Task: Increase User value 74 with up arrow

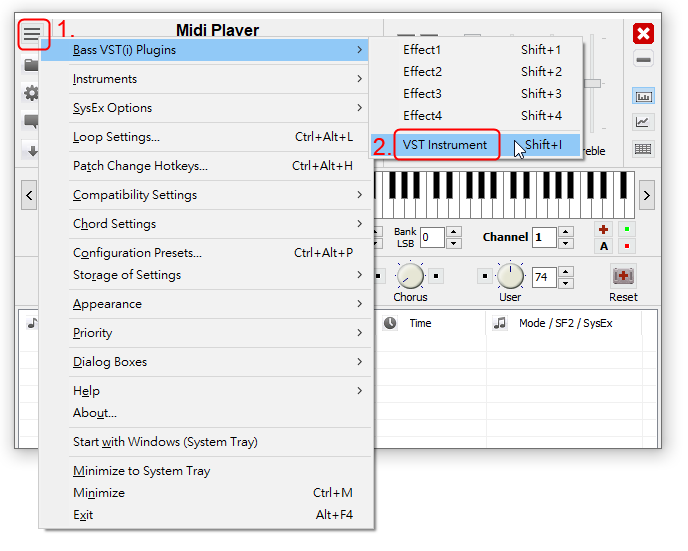Action: [x=566, y=272]
